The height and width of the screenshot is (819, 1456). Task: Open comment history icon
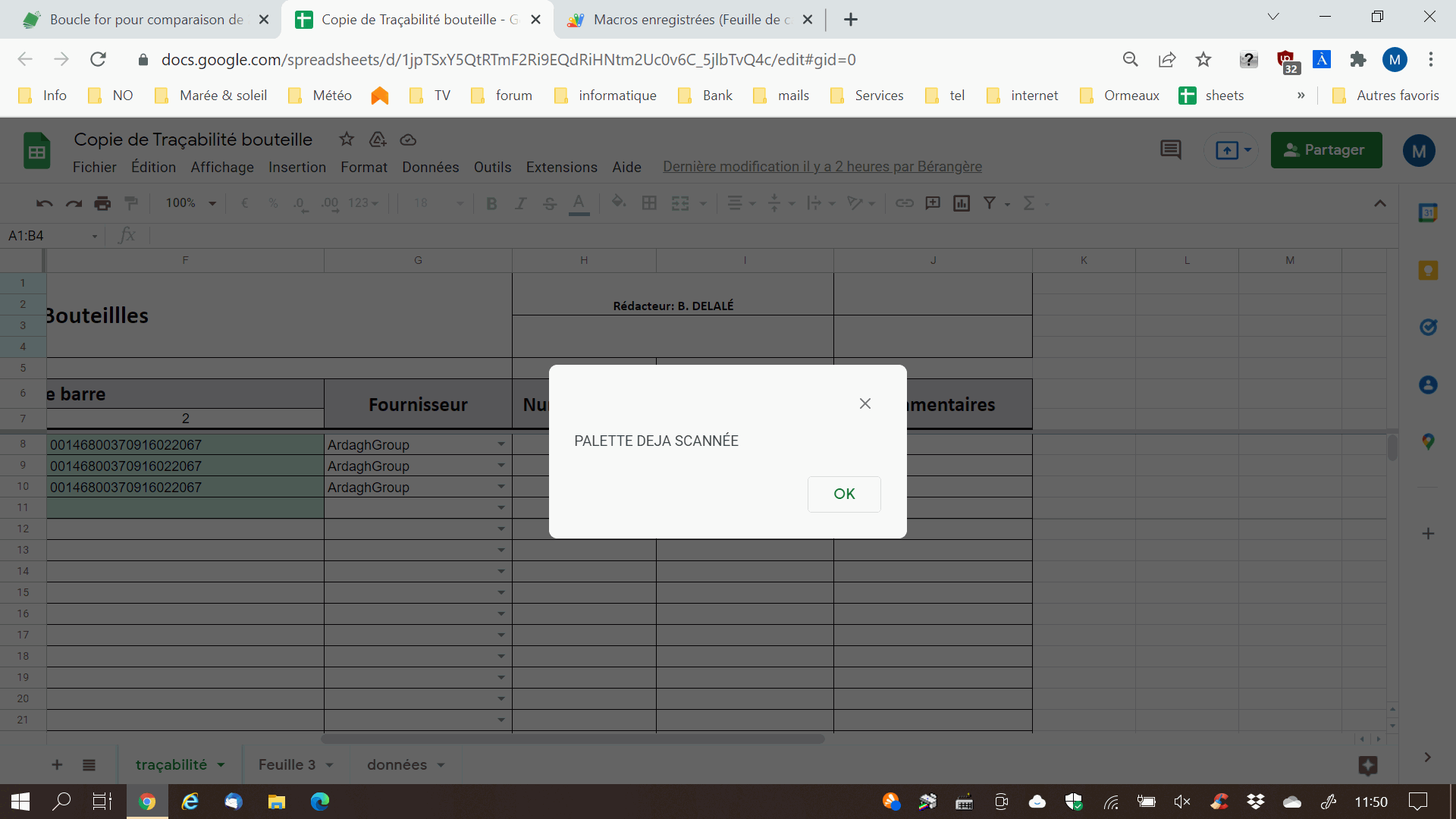click(1170, 150)
